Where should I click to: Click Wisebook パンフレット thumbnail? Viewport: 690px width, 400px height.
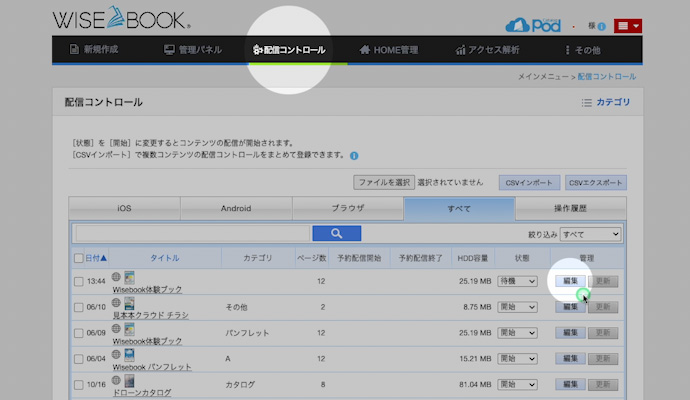(x=129, y=355)
